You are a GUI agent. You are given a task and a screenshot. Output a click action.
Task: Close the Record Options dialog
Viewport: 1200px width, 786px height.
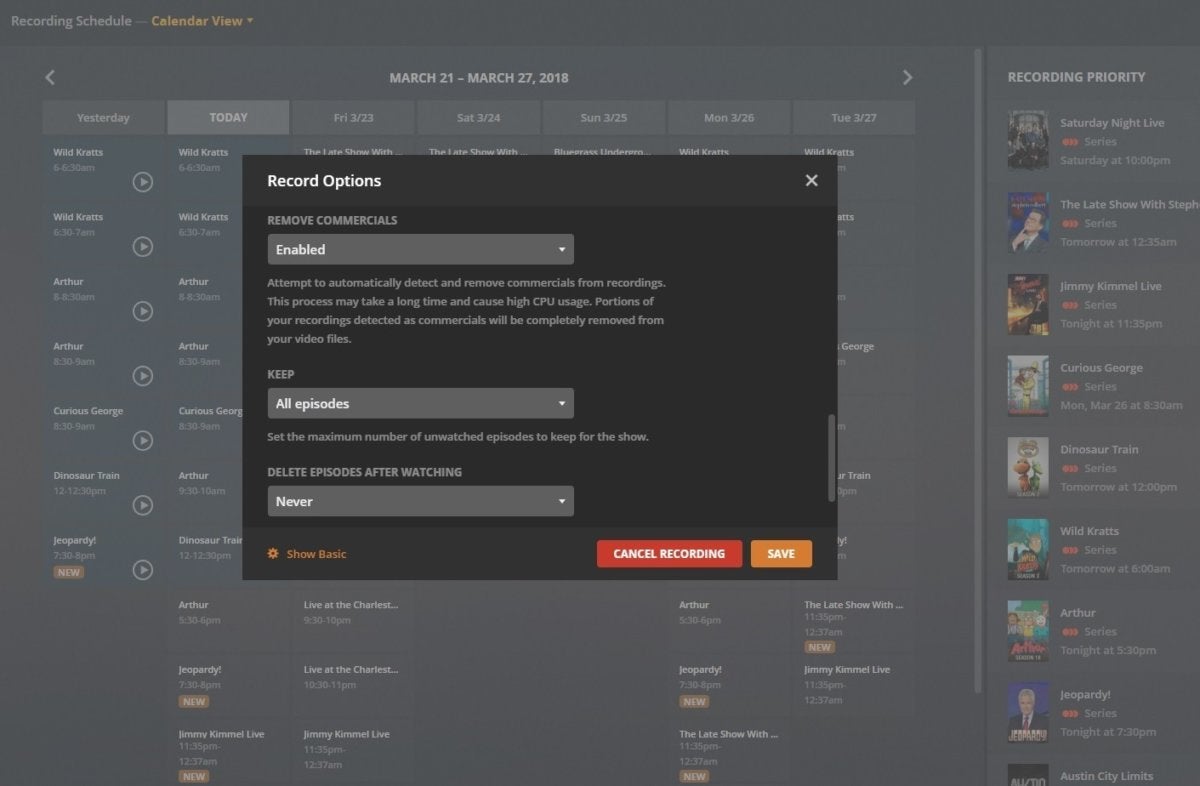811,180
